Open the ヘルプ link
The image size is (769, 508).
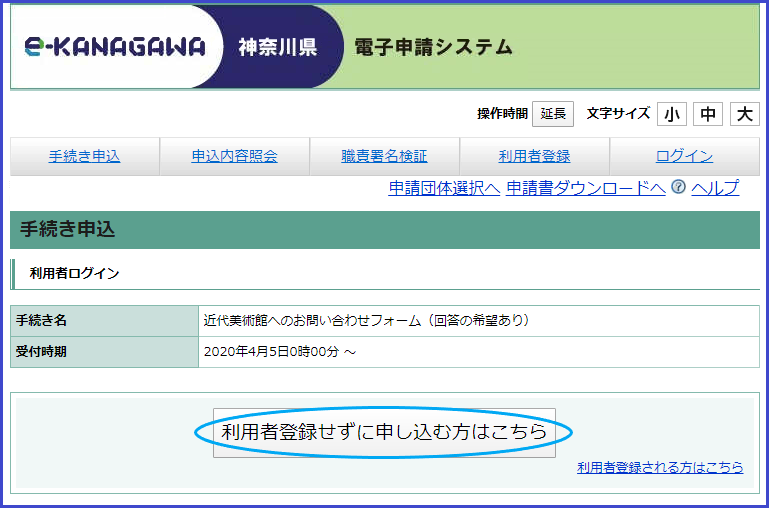pos(715,188)
